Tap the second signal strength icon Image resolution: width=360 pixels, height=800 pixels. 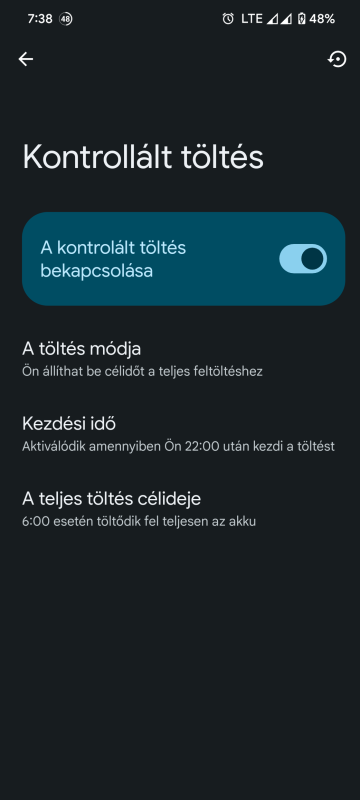point(287,19)
